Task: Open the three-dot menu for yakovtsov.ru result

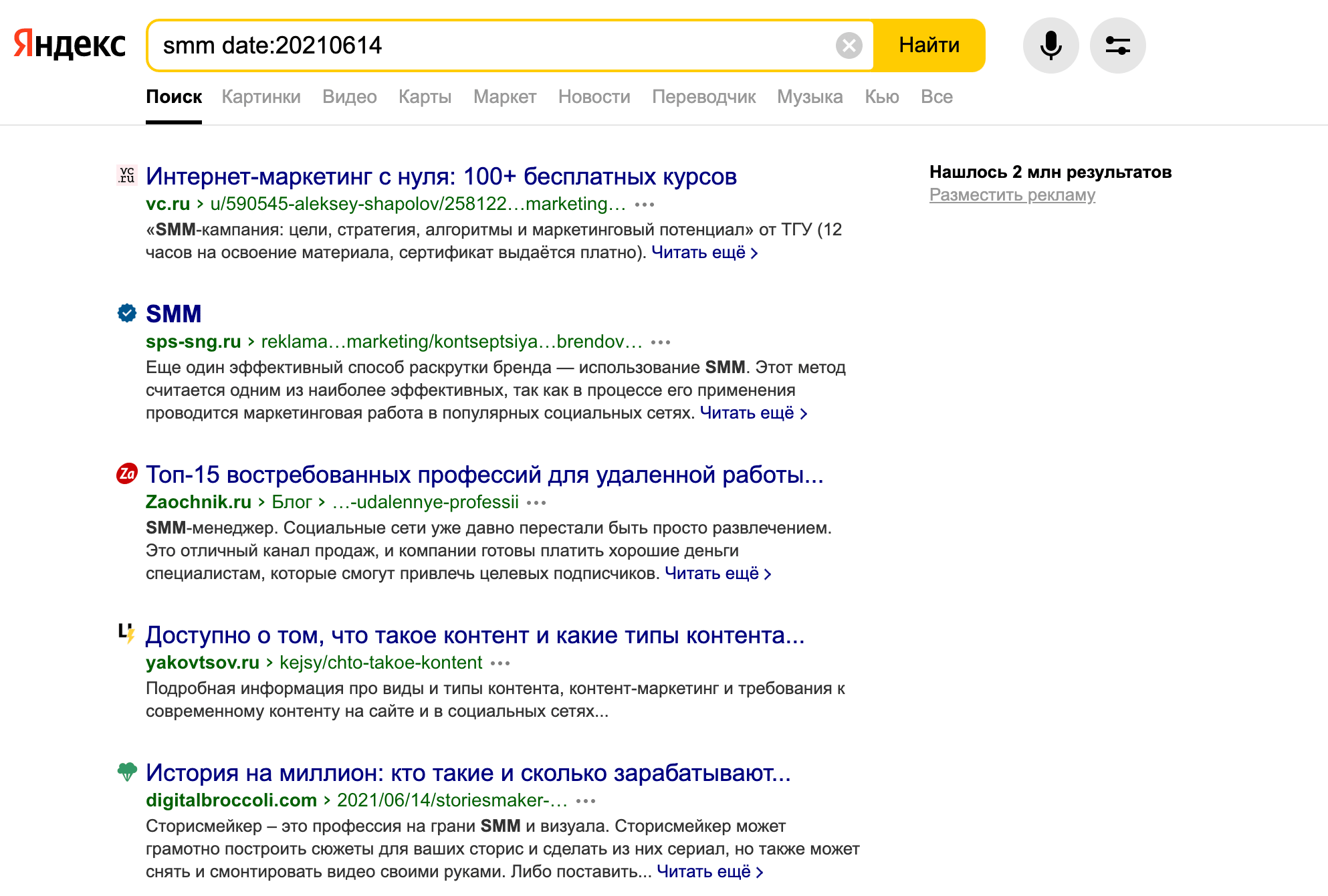Action: click(500, 663)
